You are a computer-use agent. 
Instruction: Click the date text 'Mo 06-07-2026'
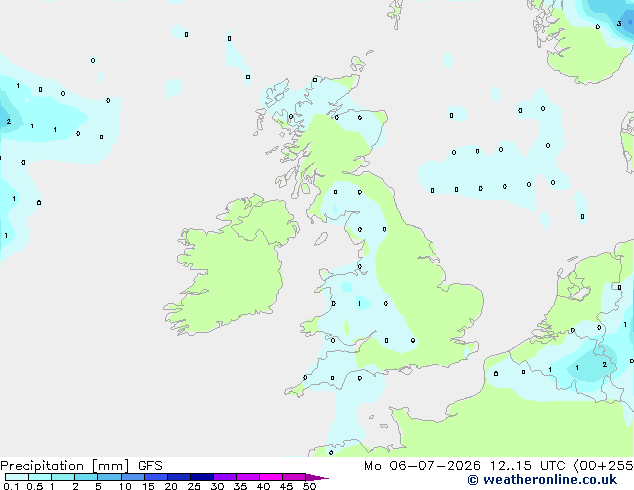point(422,466)
